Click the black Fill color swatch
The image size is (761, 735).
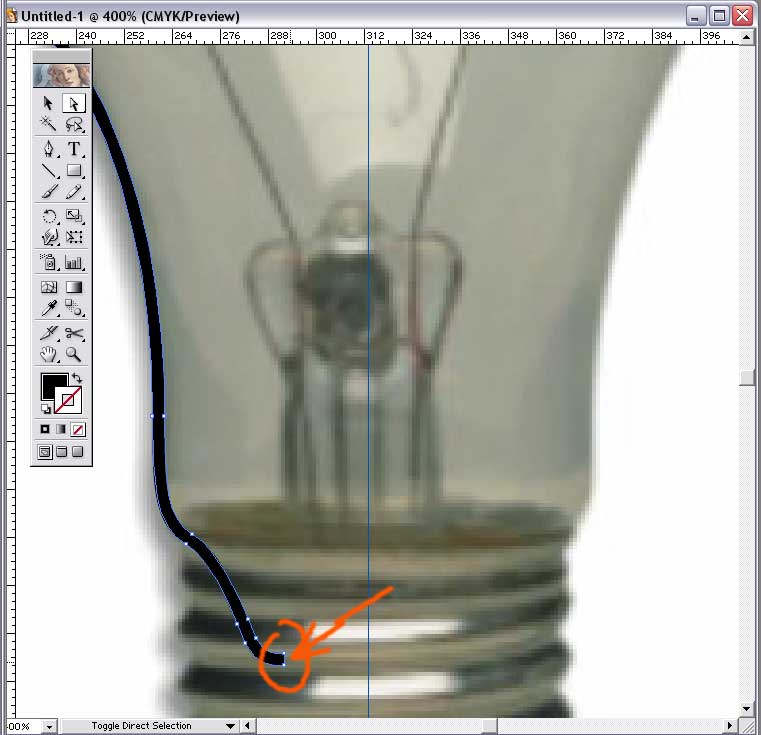coord(50,384)
